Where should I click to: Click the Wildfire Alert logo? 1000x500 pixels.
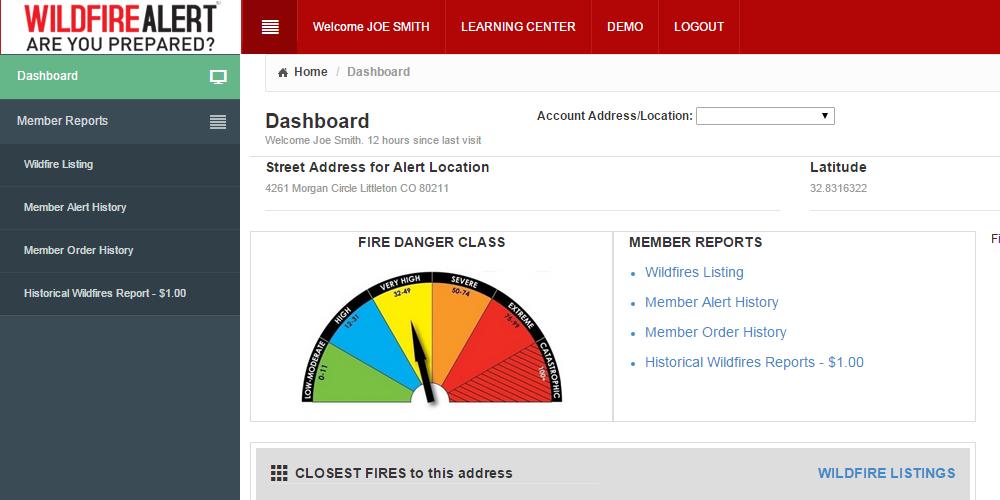pyautogui.click(x=120, y=27)
